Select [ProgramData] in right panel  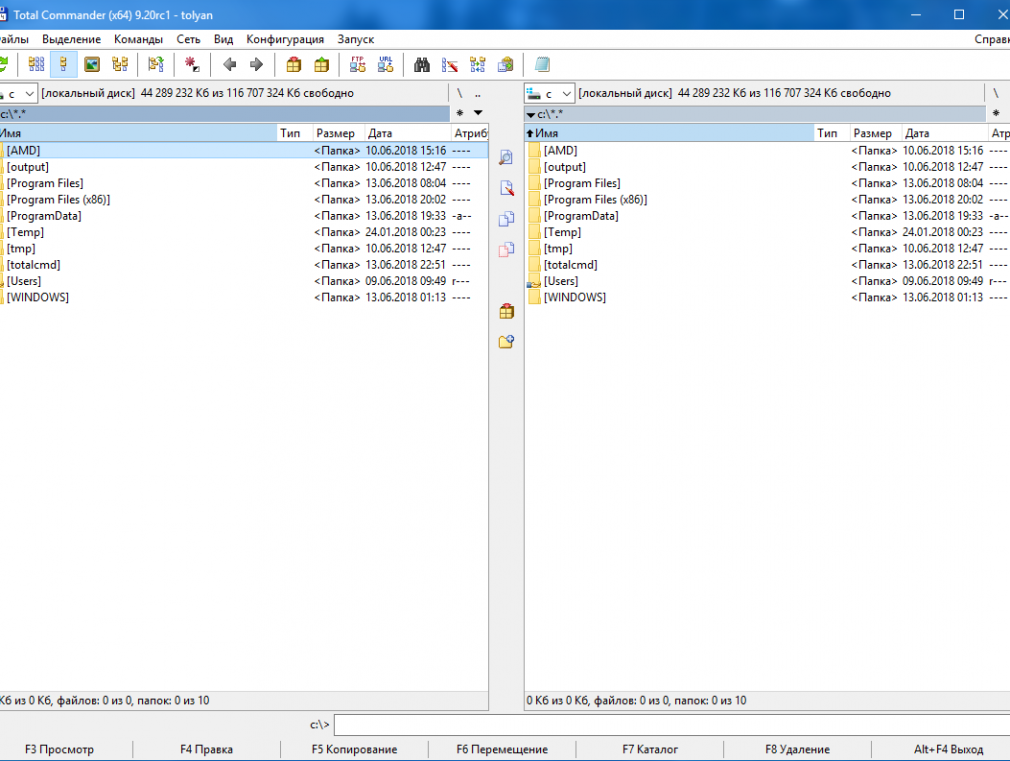(767, 216)
